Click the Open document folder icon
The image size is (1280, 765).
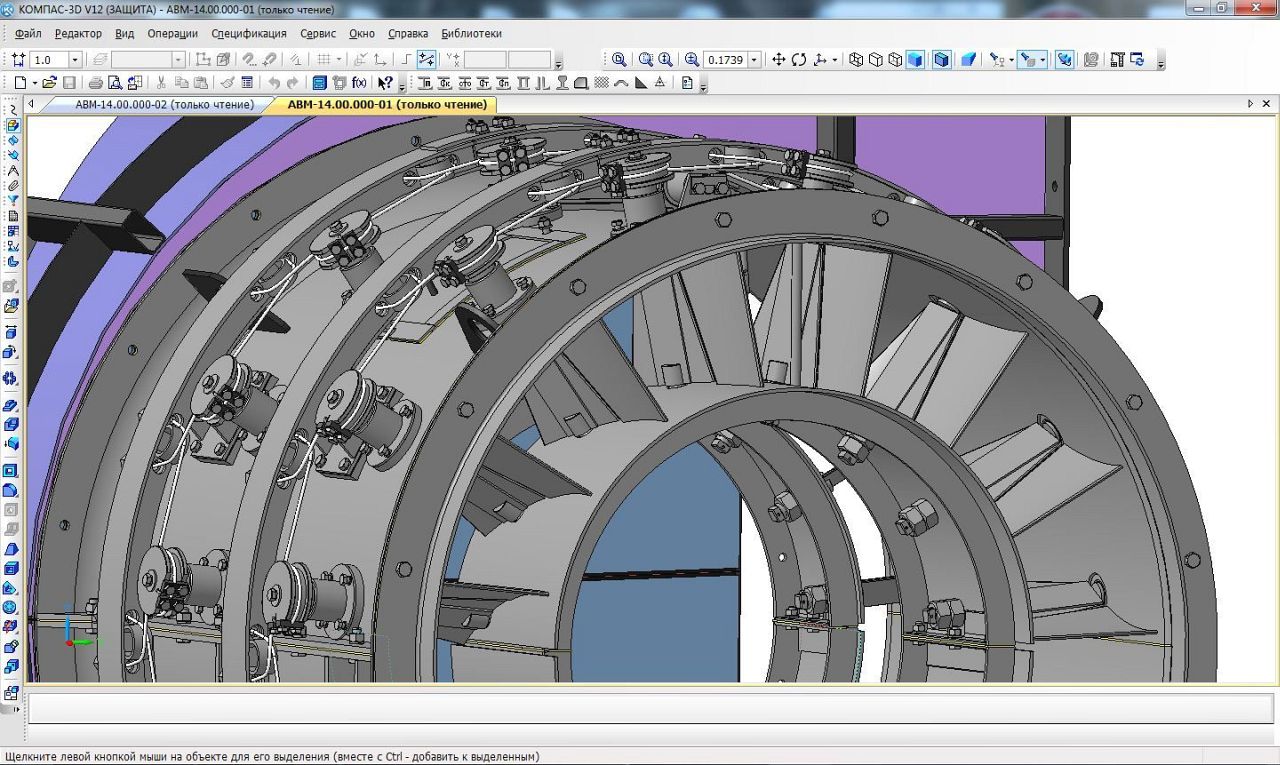tap(49, 83)
